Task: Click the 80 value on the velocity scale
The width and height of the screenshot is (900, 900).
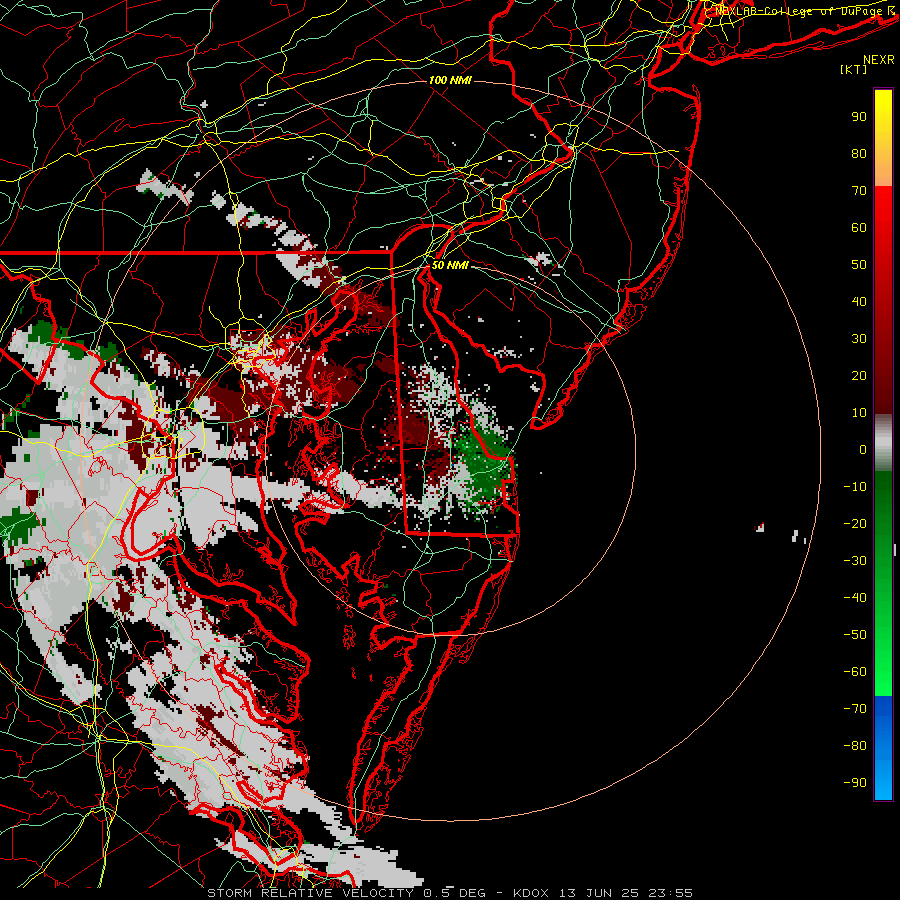Action: click(x=859, y=153)
